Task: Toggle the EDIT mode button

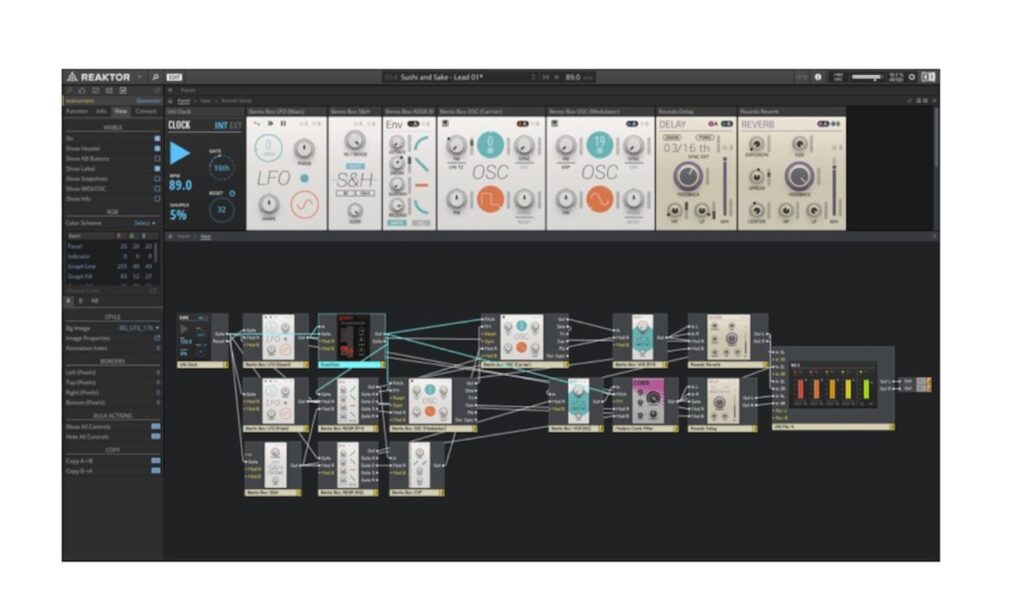Action: 174,77
